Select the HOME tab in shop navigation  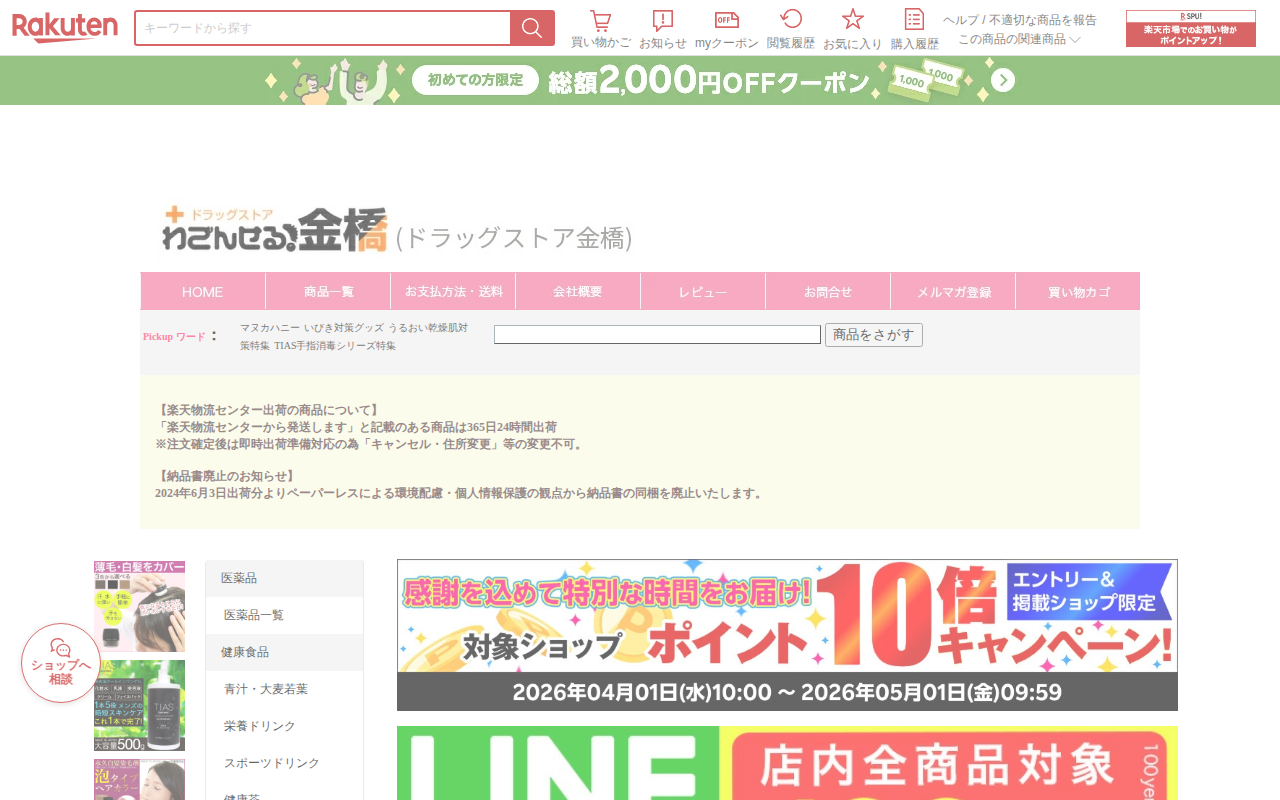(x=203, y=291)
